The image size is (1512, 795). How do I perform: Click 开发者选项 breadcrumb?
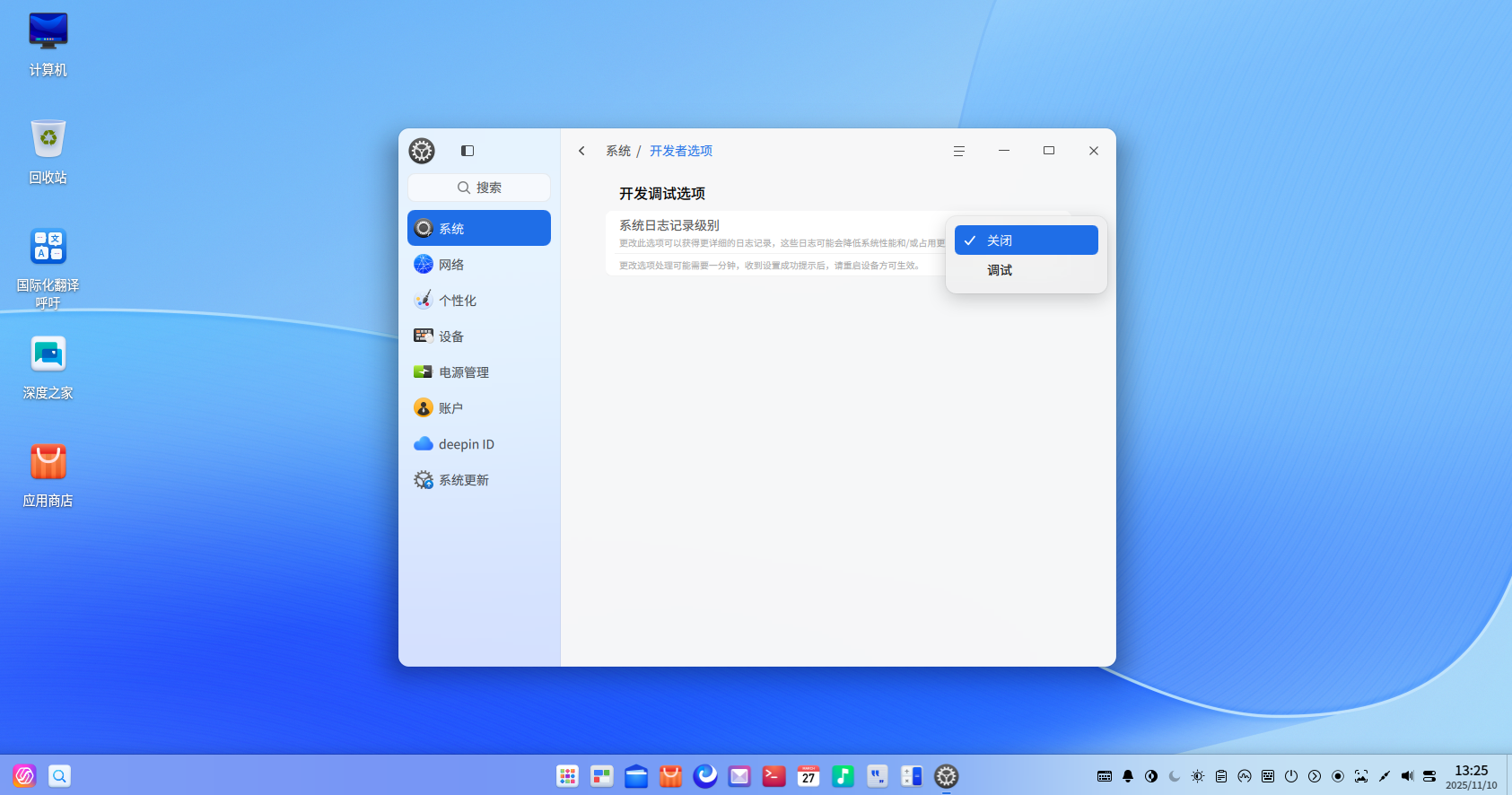[681, 151]
